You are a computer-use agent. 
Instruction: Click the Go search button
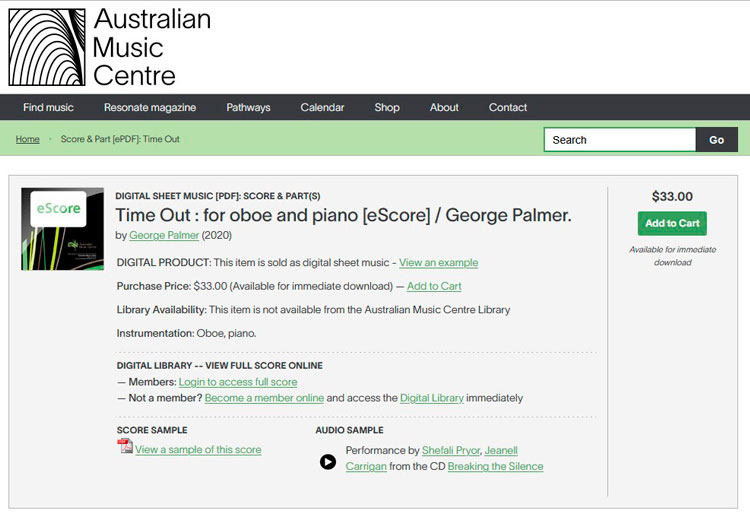pos(717,140)
